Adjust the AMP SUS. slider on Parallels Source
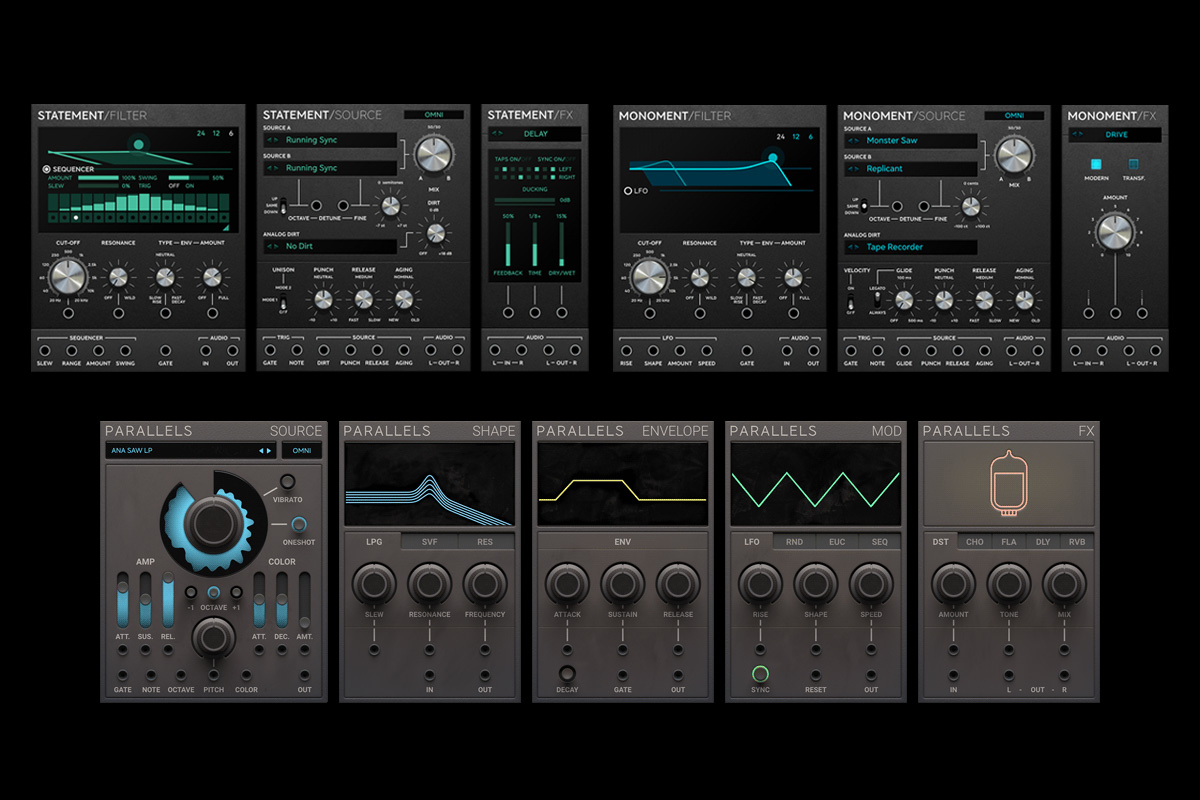This screenshot has height=800, width=1200. pyautogui.click(x=145, y=599)
